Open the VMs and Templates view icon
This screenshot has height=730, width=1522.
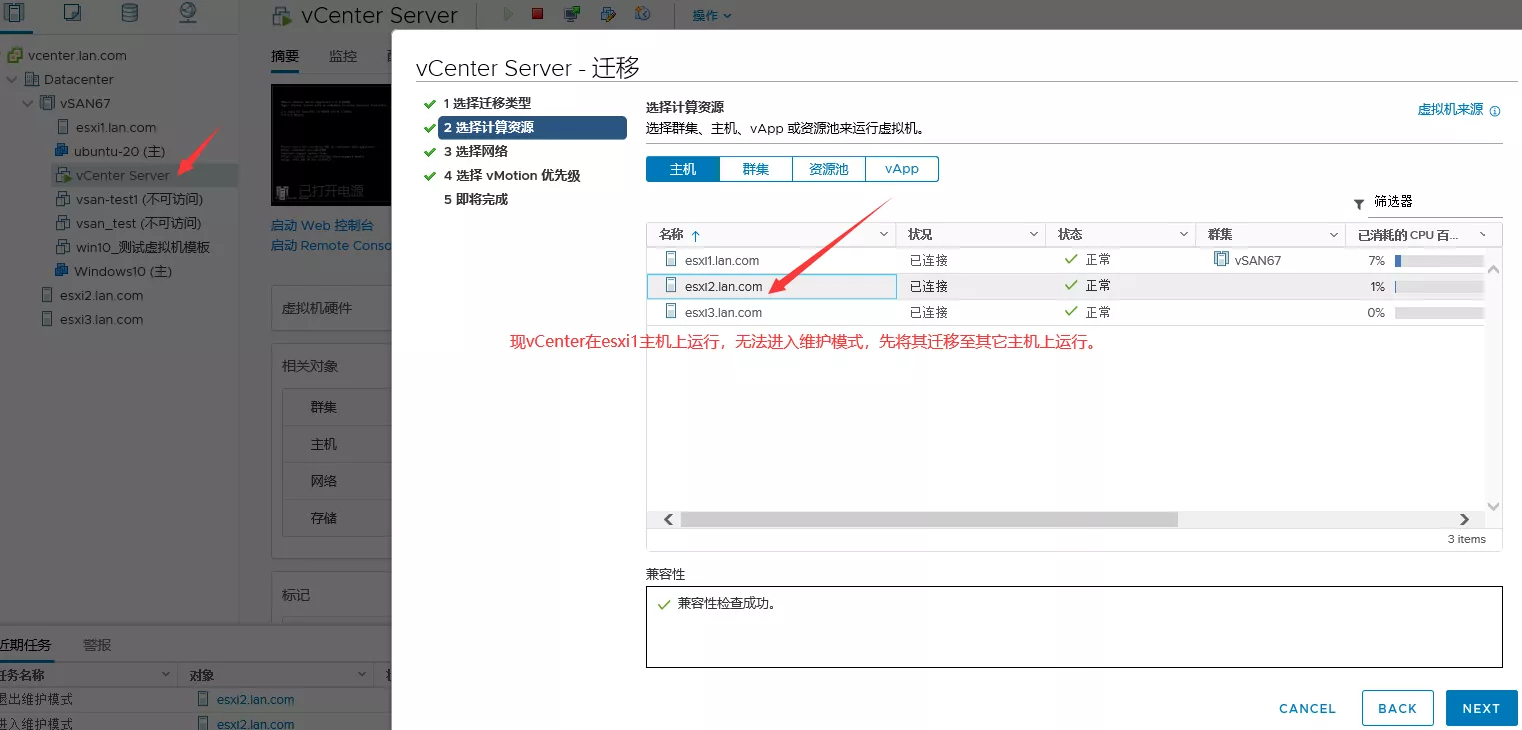pos(72,13)
